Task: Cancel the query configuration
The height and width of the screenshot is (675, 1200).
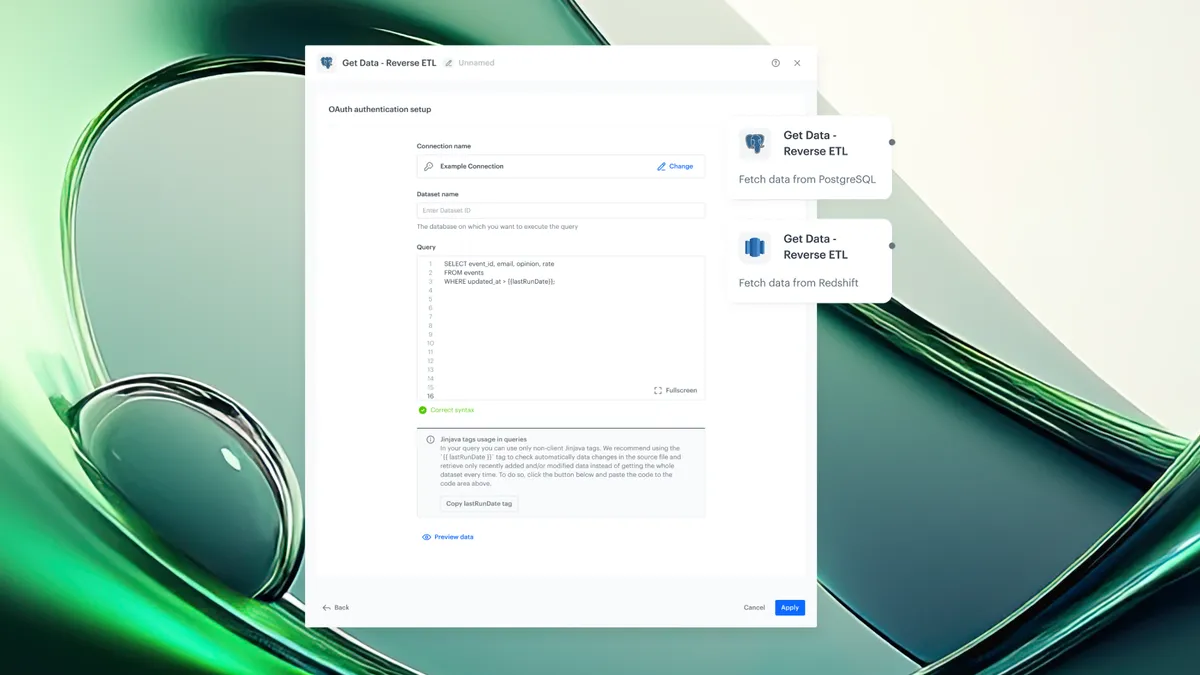Action: tap(754, 608)
